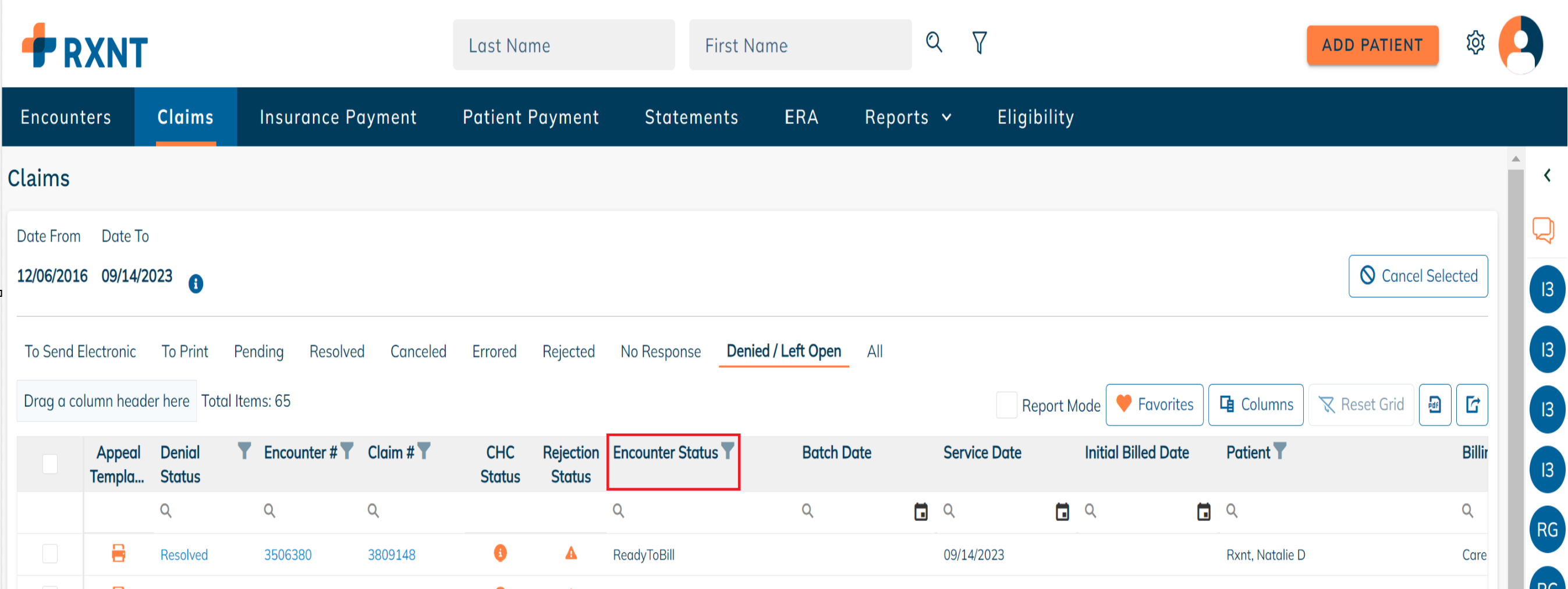The width and height of the screenshot is (1568, 589).
Task: Click the Reset Grid button
Action: (x=1360, y=405)
